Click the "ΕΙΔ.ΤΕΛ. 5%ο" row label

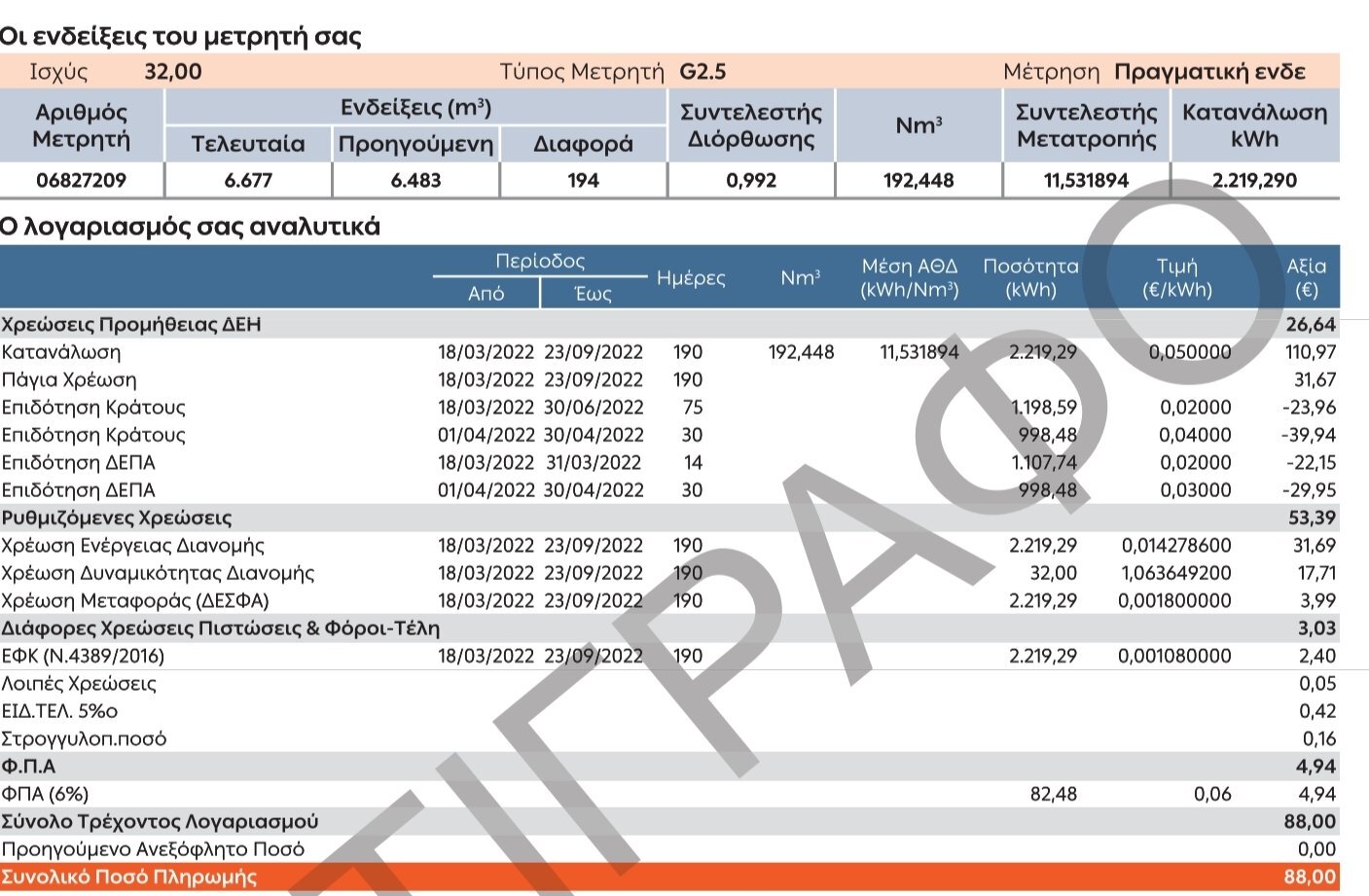click(59, 711)
